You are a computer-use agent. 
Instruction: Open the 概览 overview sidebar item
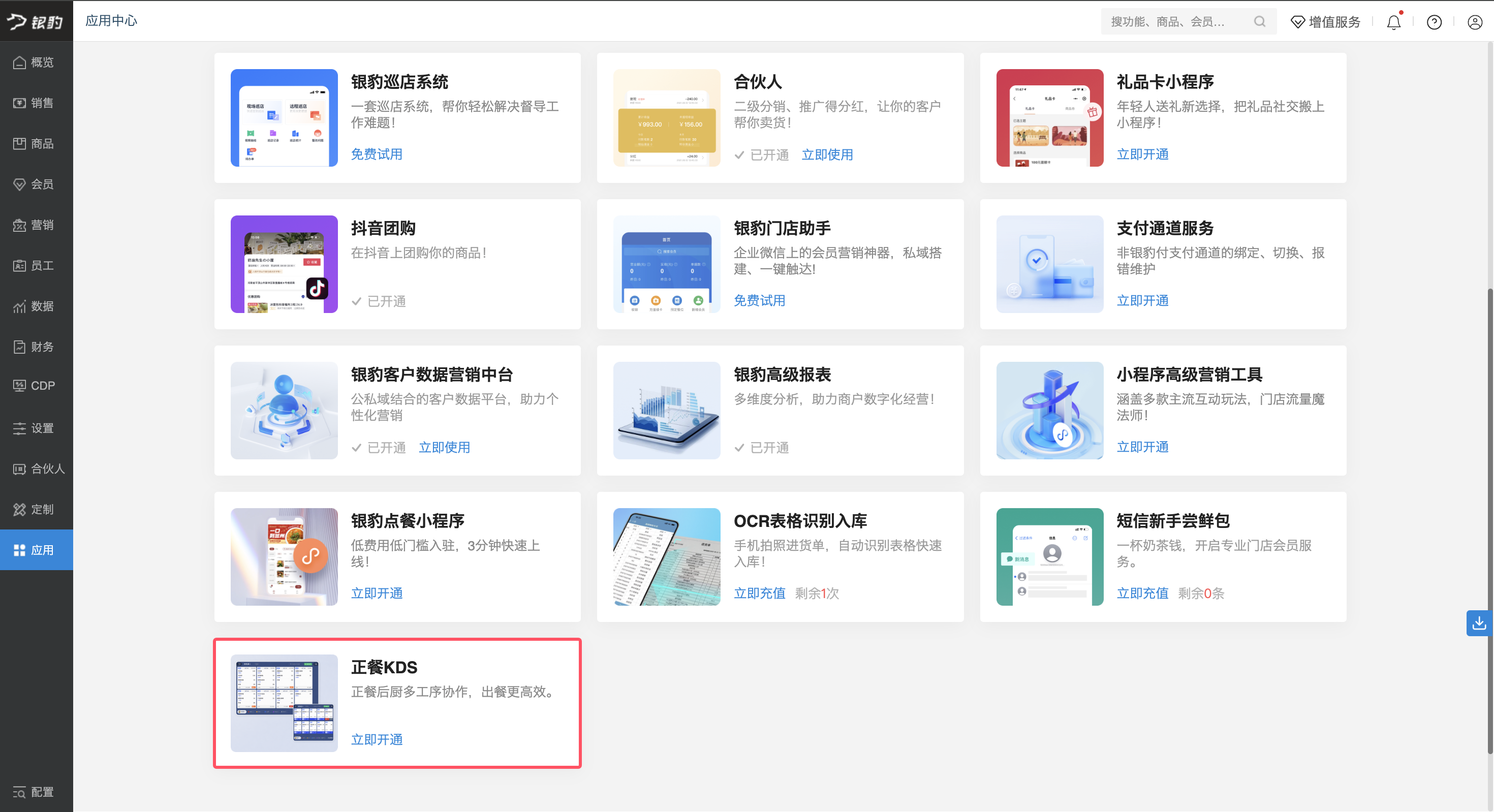point(36,62)
